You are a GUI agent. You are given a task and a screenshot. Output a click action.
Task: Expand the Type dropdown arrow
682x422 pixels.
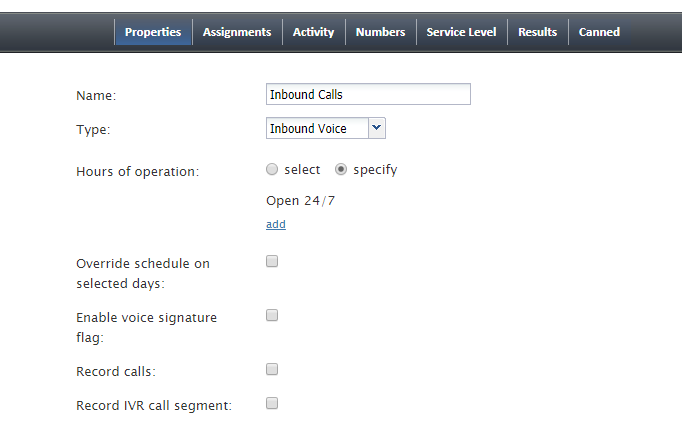click(x=377, y=128)
